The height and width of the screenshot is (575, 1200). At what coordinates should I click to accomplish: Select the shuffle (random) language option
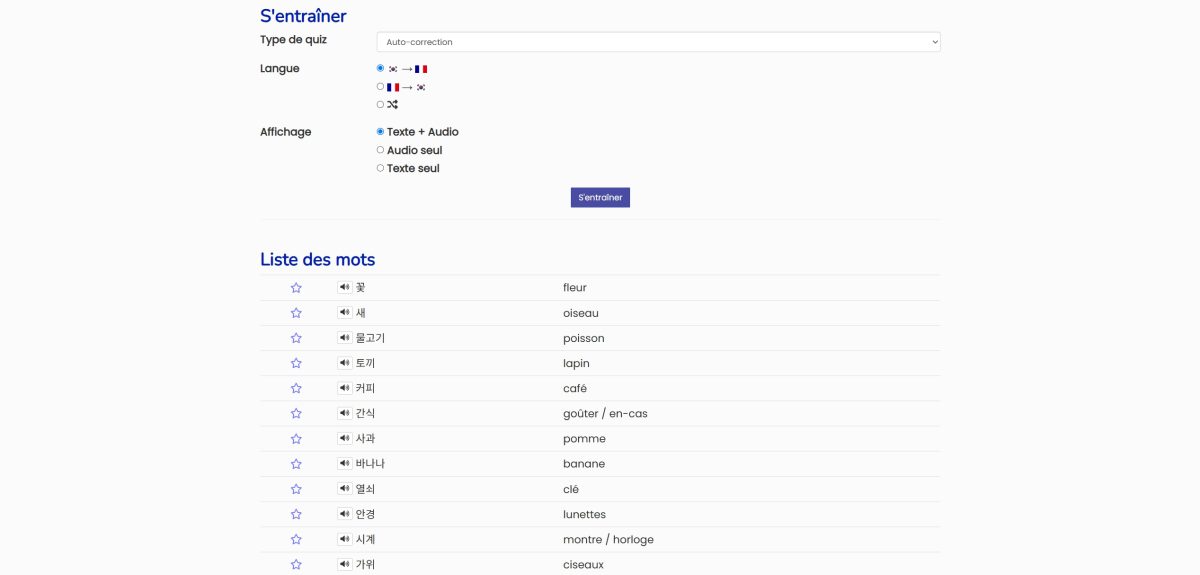380,104
